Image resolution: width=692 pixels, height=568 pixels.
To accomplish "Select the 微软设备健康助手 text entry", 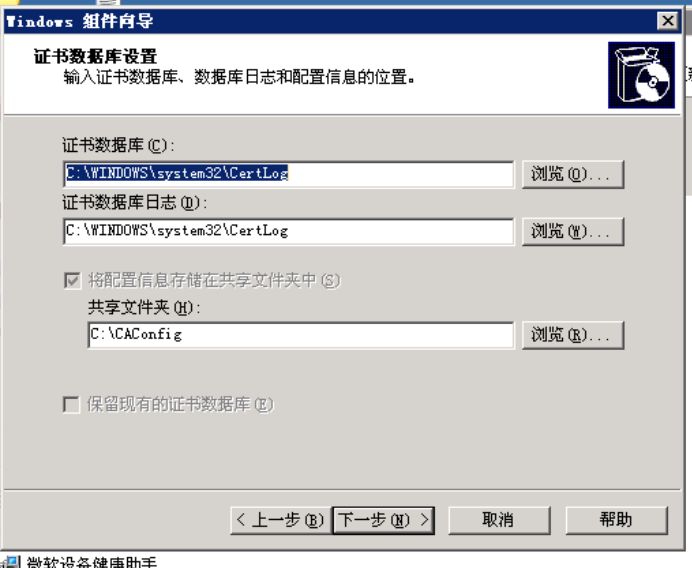I will click(x=91, y=562).
